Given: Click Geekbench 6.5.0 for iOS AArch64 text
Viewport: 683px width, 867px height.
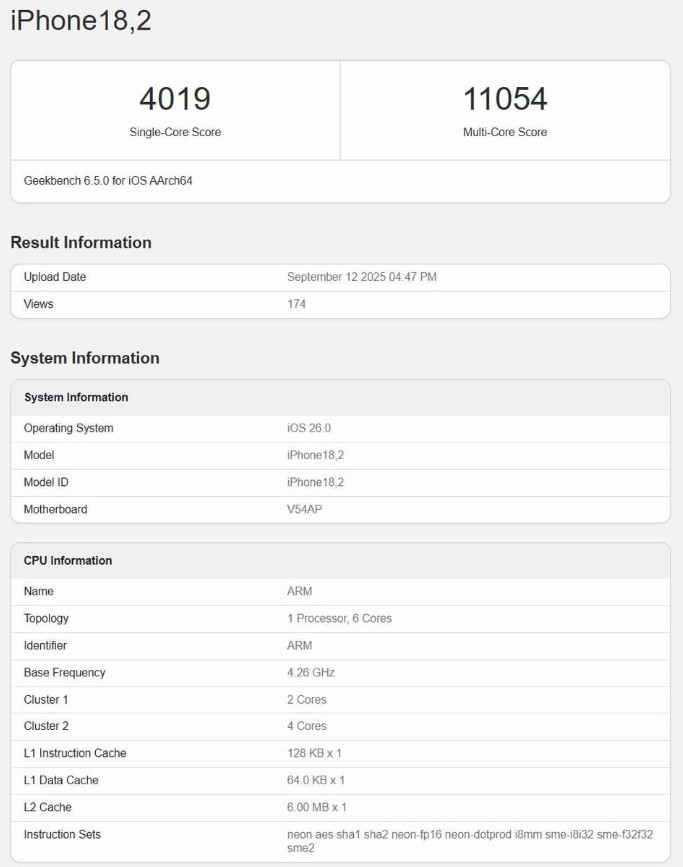Looking at the screenshot, I should (x=108, y=181).
